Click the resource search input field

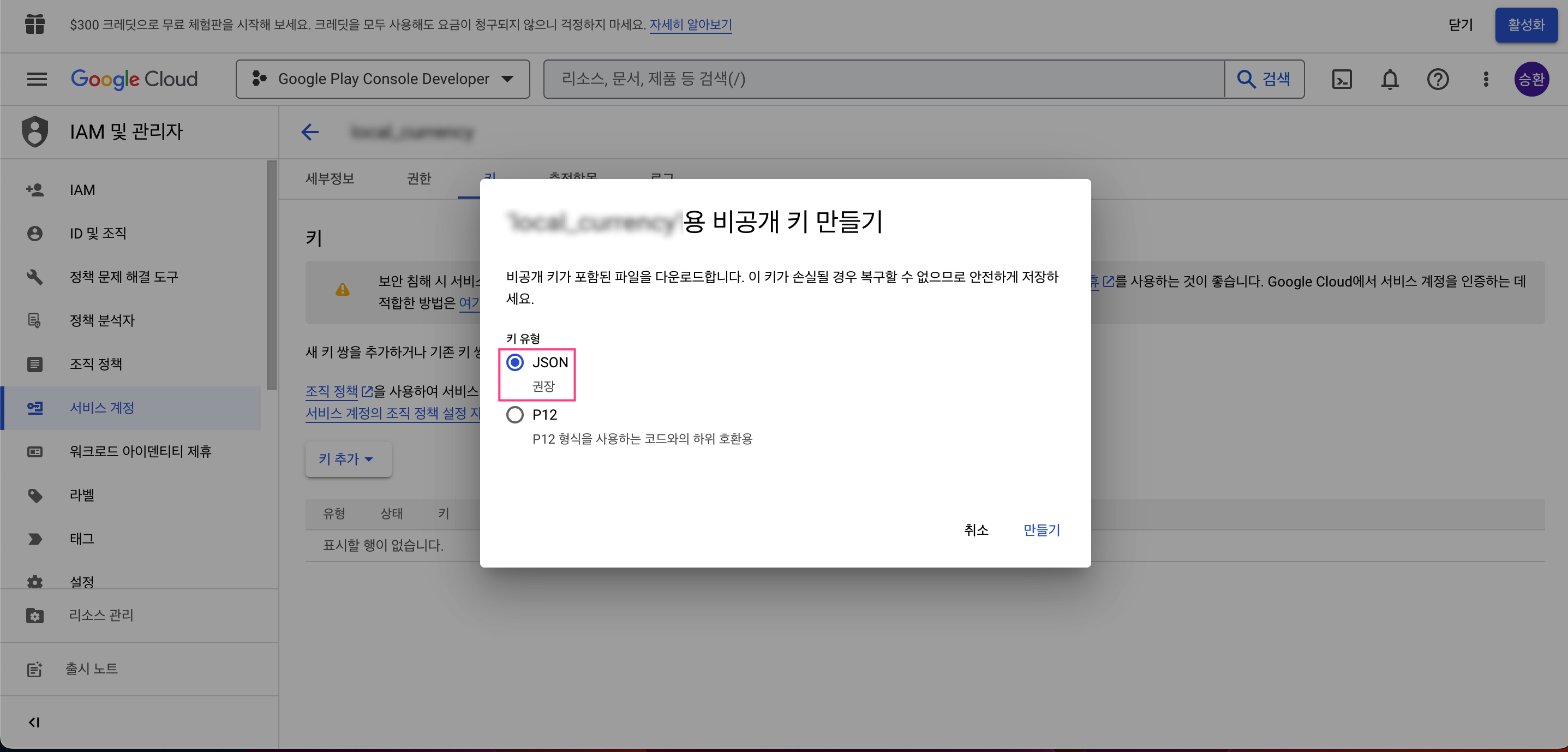click(x=883, y=79)
